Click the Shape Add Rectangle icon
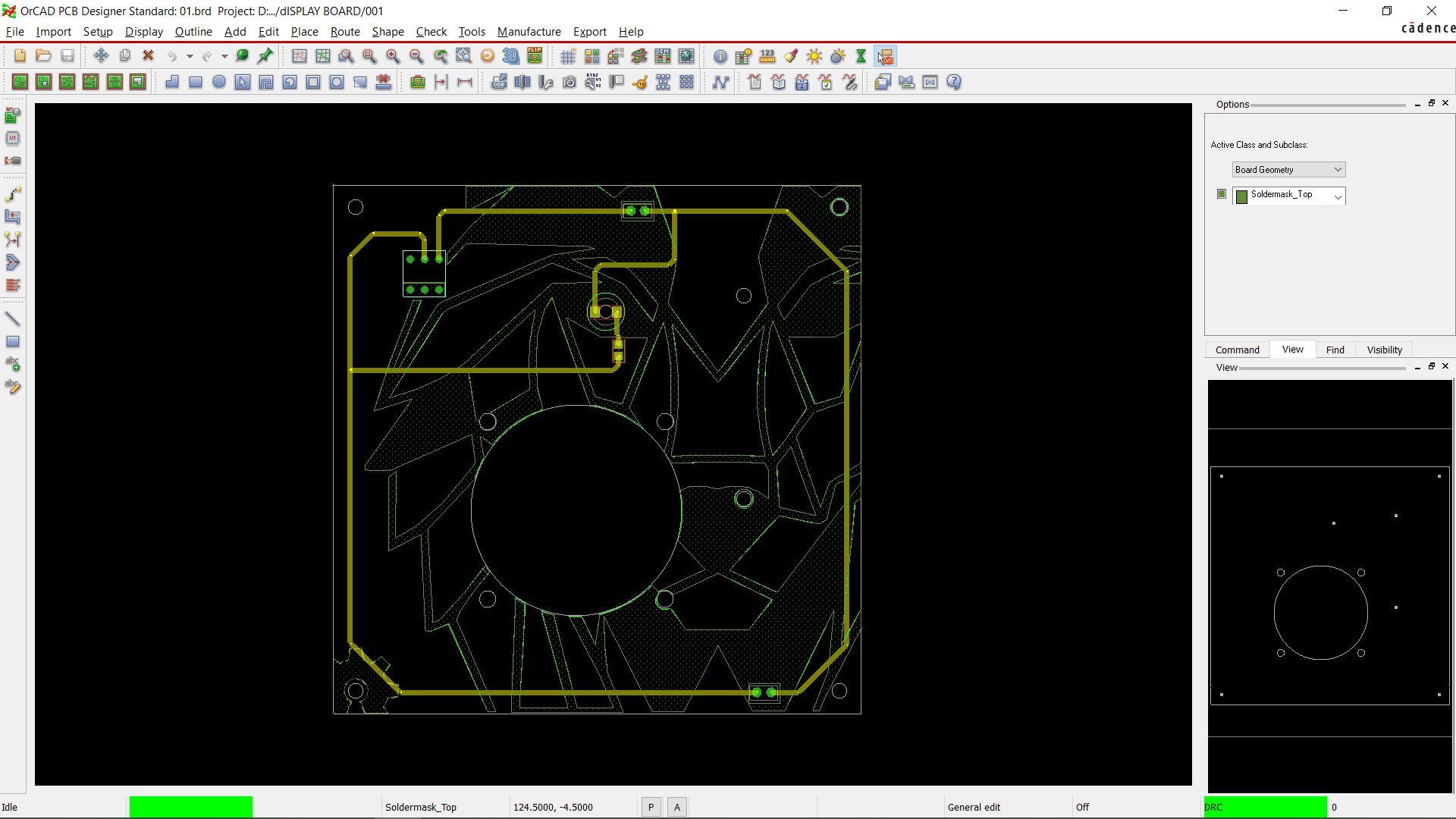This screenshot has width=1456, height=819. point(196,82)
